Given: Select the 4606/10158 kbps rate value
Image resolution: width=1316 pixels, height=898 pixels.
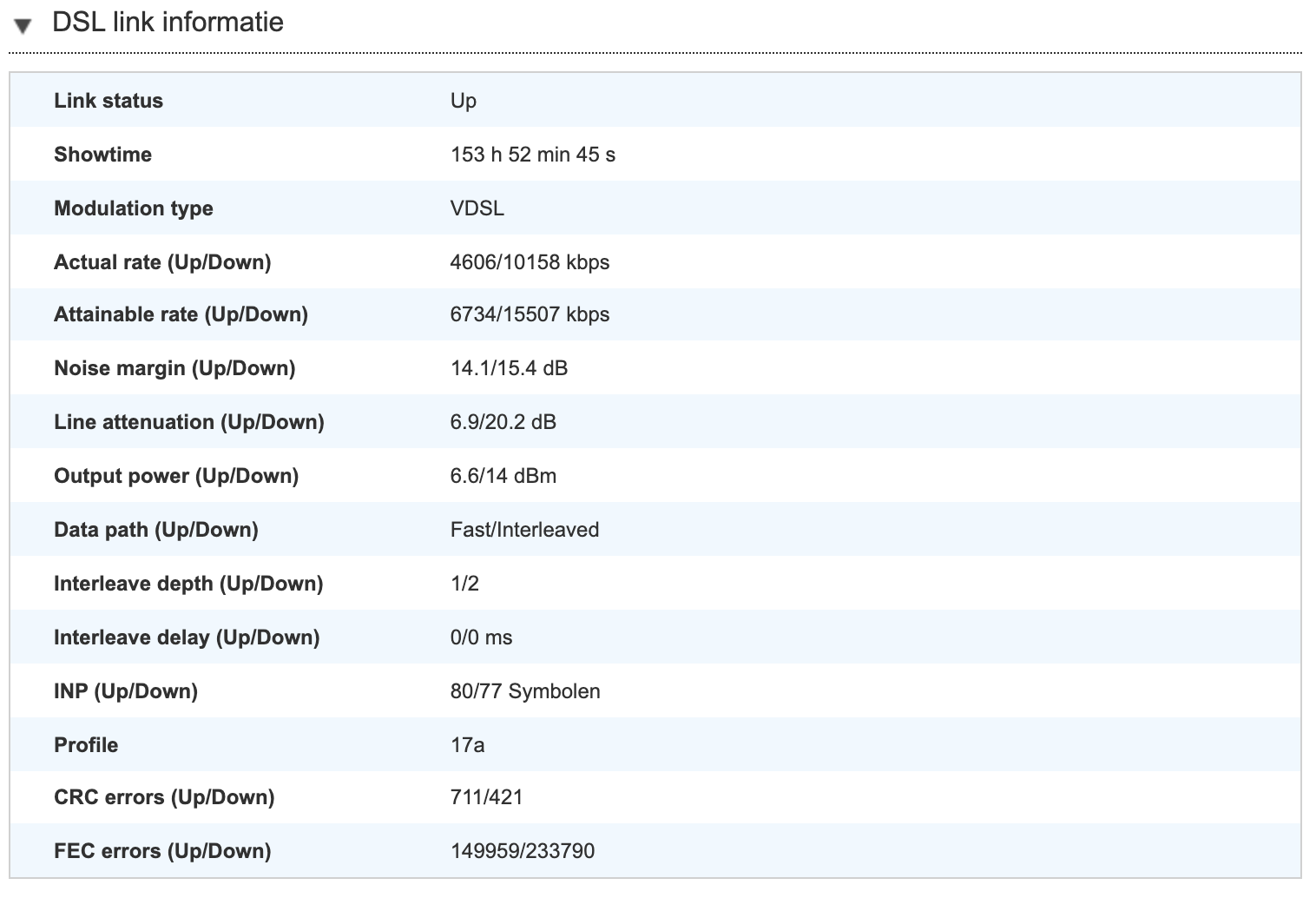Looking at the screenshot, I should tap(529, 261).
